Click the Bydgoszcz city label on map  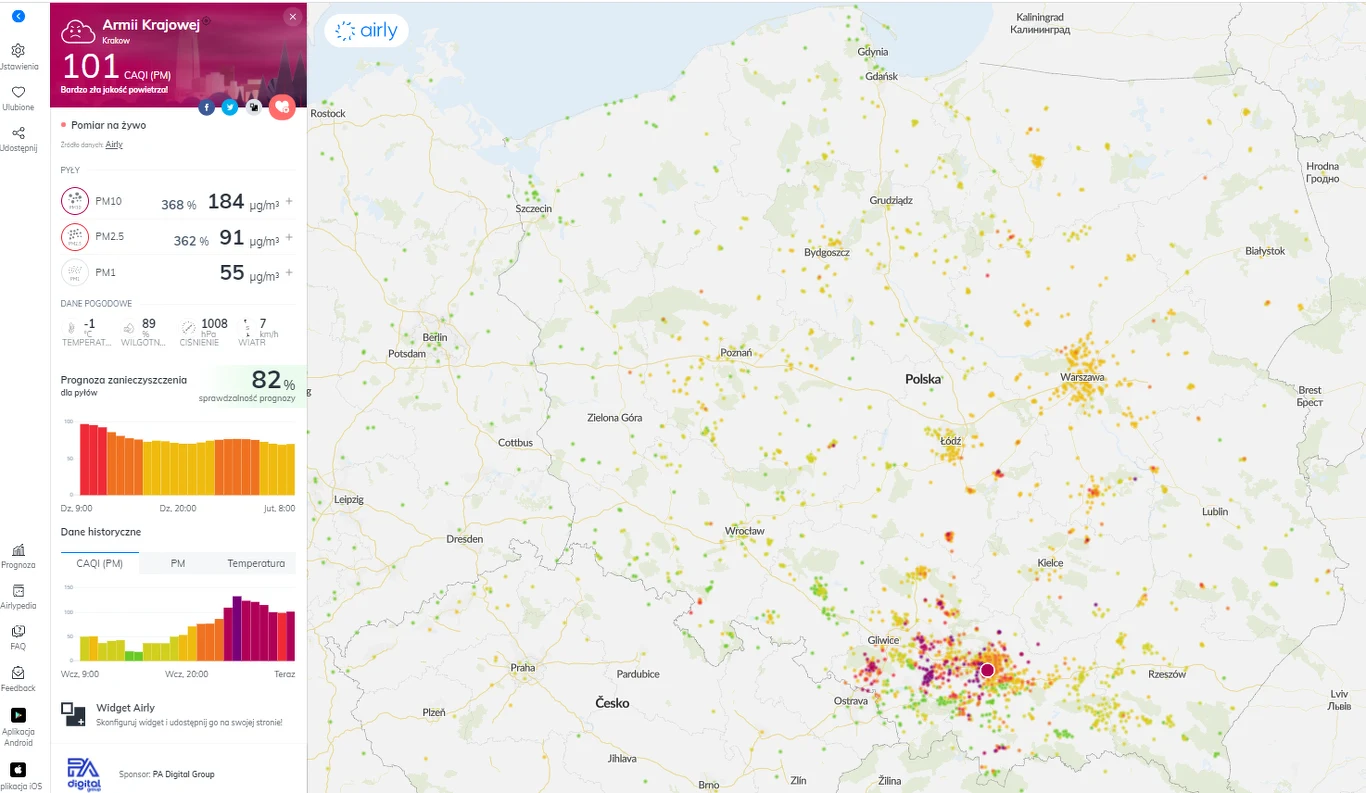tap(827, 252)
